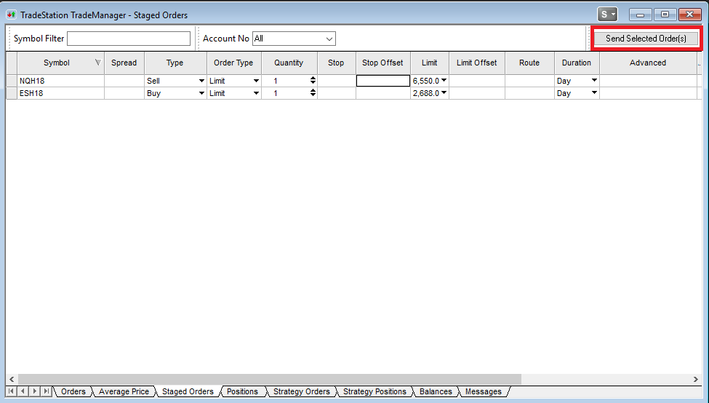
Task: Minimize the TradeManager window
Action: [x=640, y=14]
